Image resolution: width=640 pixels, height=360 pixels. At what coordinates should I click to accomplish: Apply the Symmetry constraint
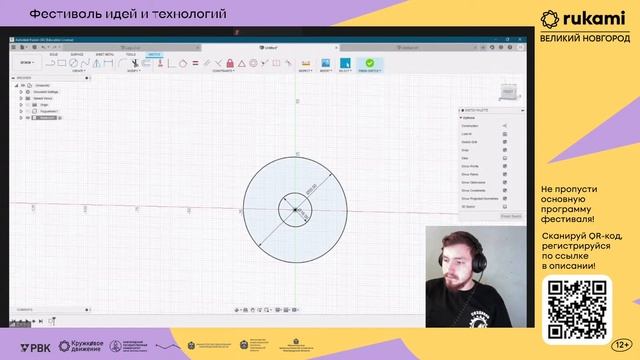276,63
